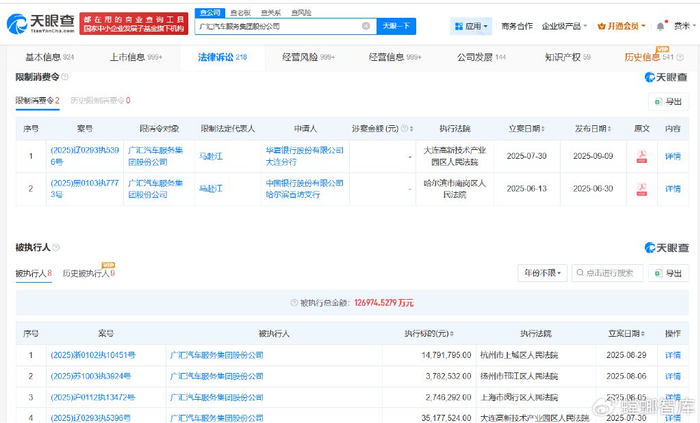Open PDF original for row 2 dated 2025-06-30
The height and width of the screenshot is (423, 700).
(642, 189)
